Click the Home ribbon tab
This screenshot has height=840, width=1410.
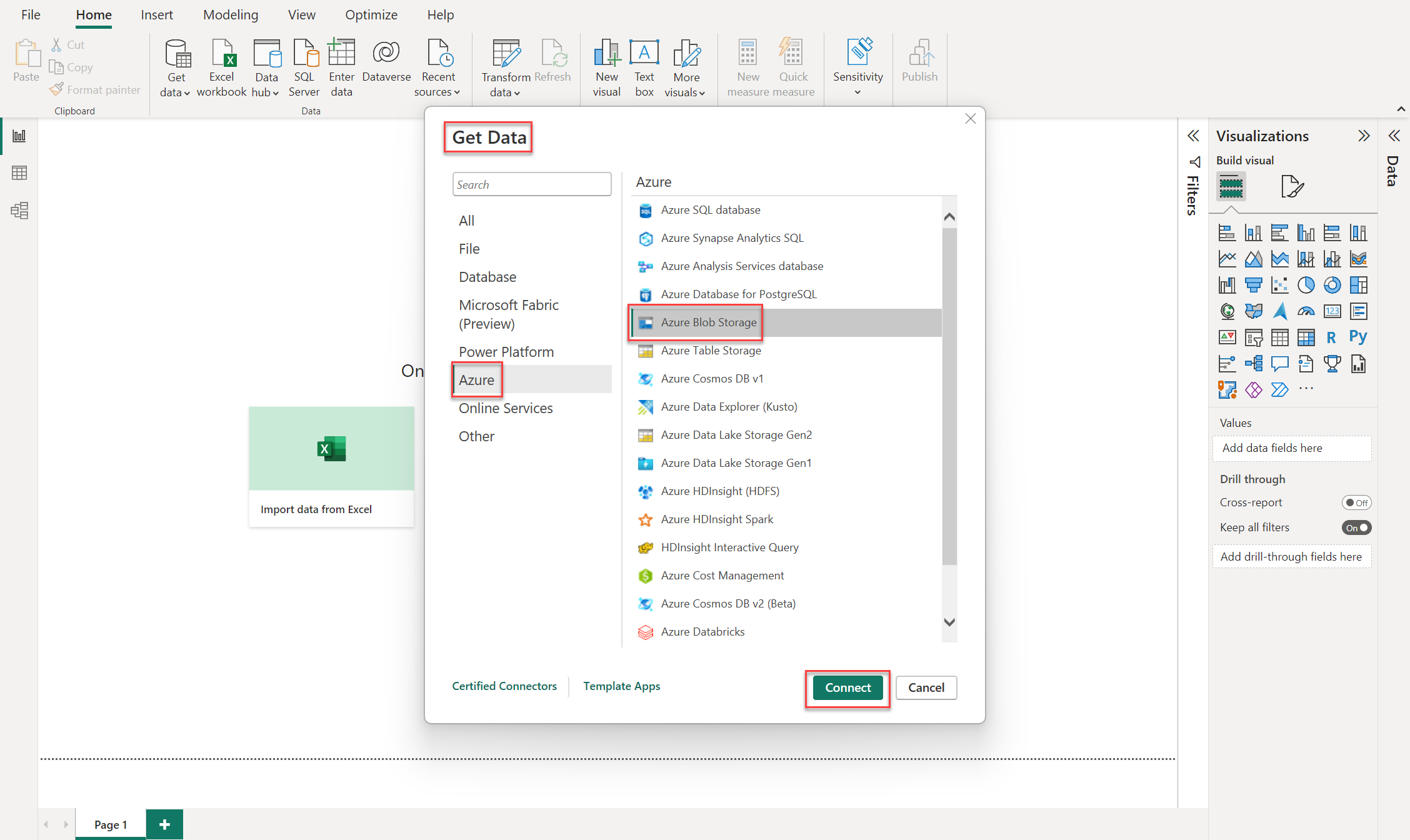[x=93, y=15]
